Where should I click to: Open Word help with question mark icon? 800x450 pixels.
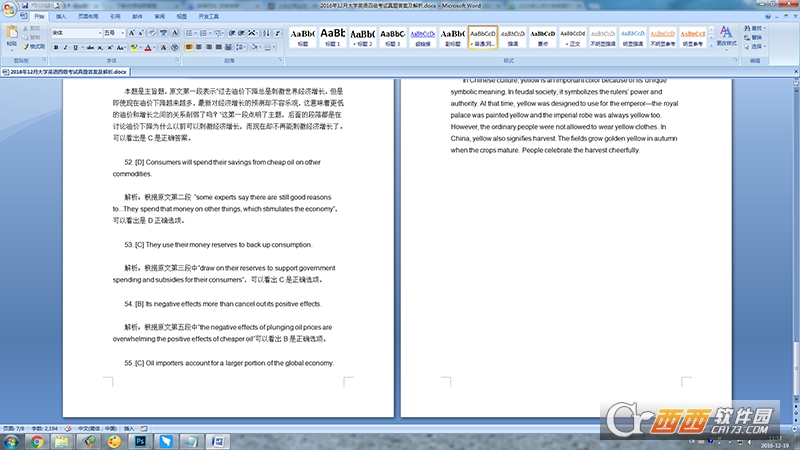point(768,16)
